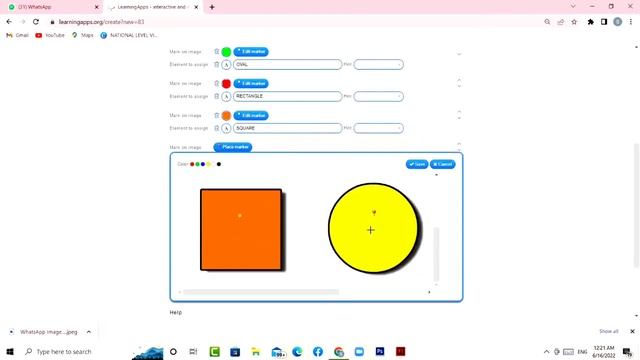This screenshot has height=360, width=640.
Task: Click Edit marker for the OVAL entry
Action: 251,51
